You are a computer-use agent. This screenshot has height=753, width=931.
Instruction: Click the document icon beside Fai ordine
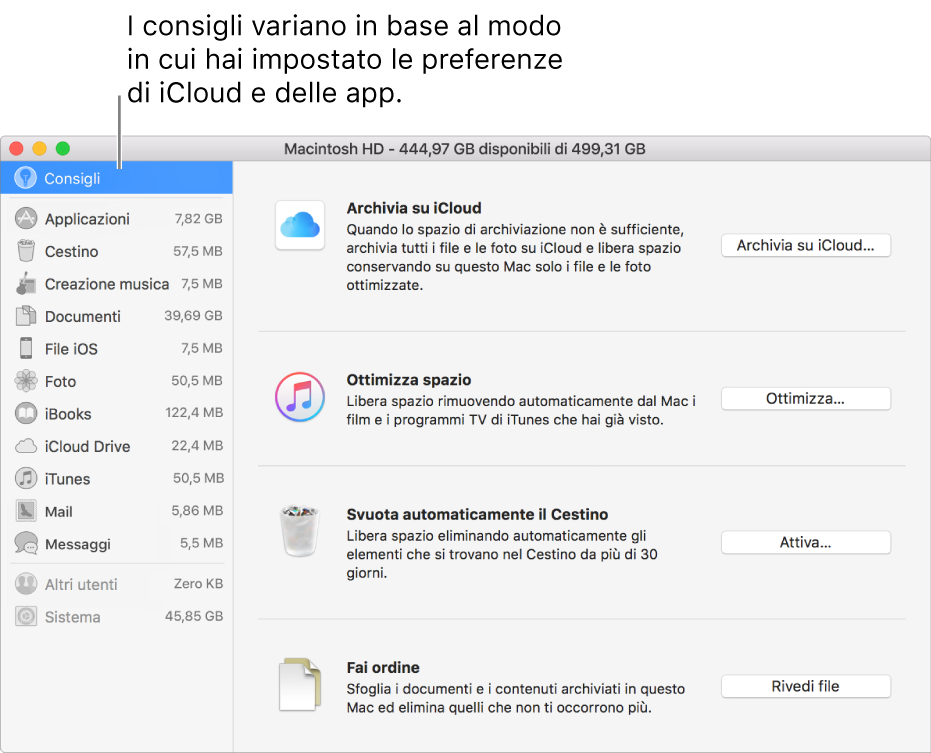300,684
